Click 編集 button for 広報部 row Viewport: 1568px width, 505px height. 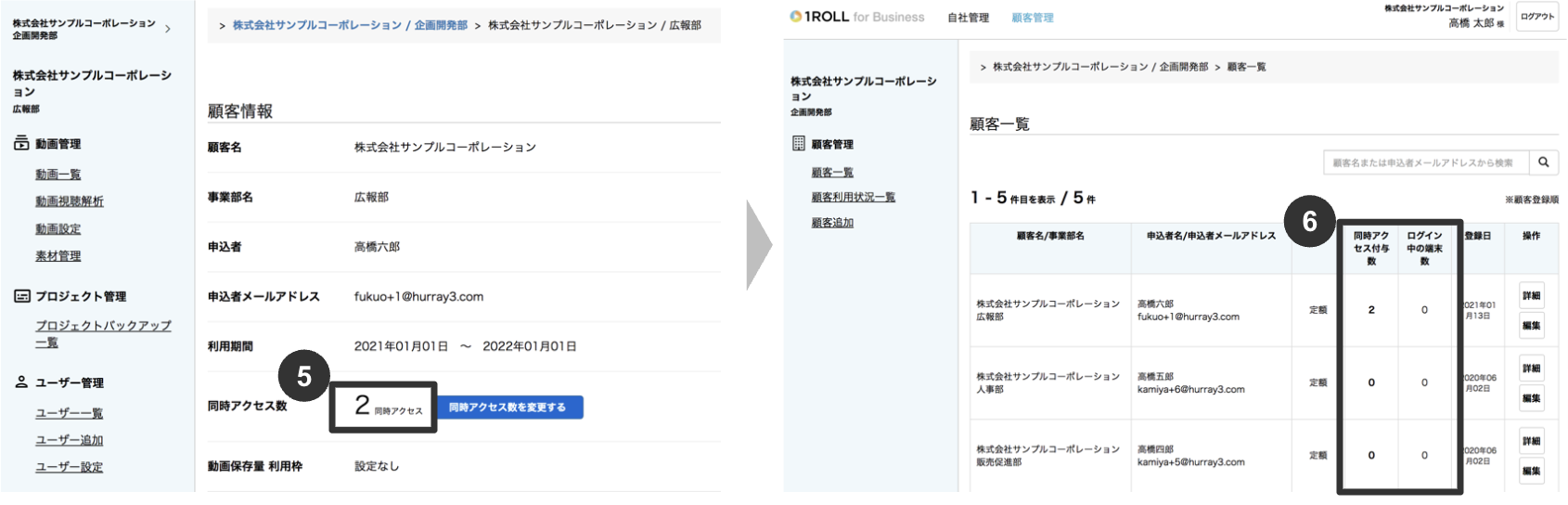(1531, 325)
